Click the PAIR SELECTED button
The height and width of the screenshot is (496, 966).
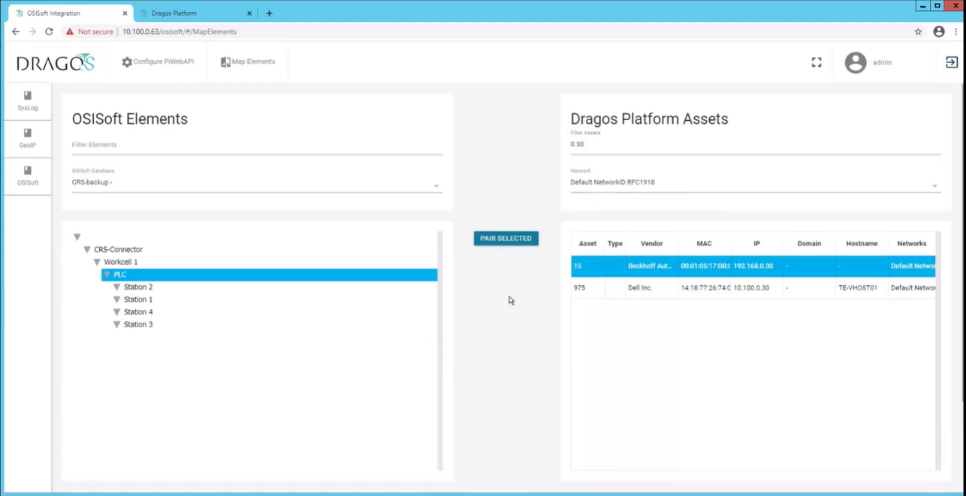pos(506,238)
